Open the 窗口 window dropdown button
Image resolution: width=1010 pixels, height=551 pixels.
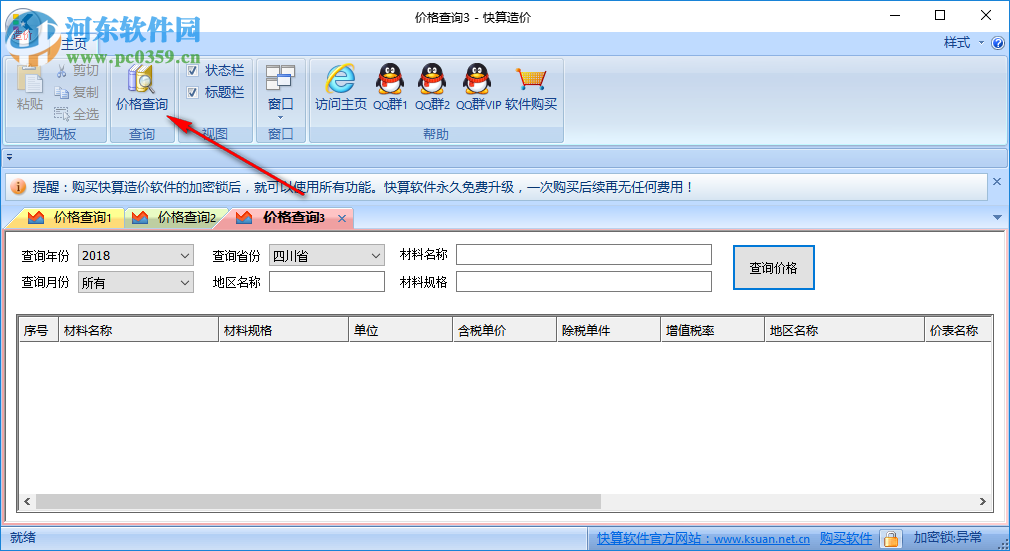pyautogui.click(x=280, y=92)
